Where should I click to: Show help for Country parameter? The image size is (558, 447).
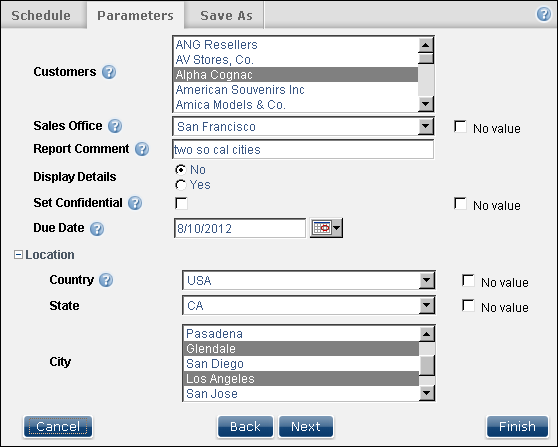click(106, 280)
